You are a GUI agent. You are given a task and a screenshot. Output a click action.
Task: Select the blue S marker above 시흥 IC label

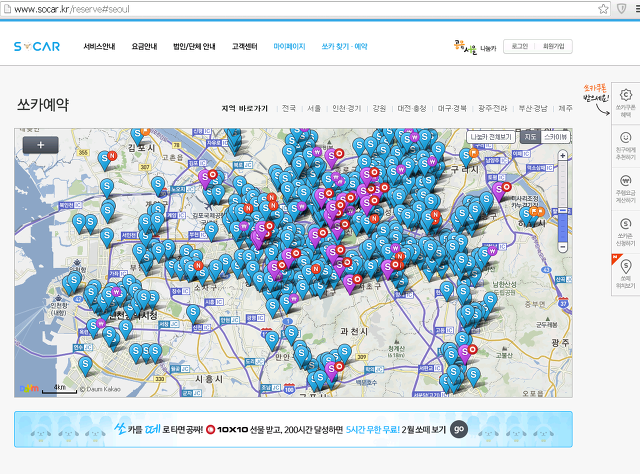pyautogui.click(x=193, y=315)
